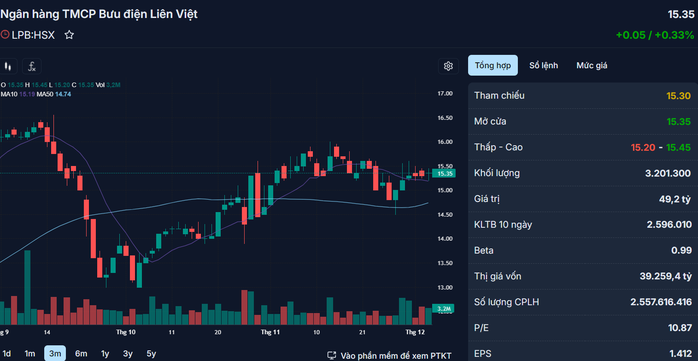Open the fx indicators menu

32,67
